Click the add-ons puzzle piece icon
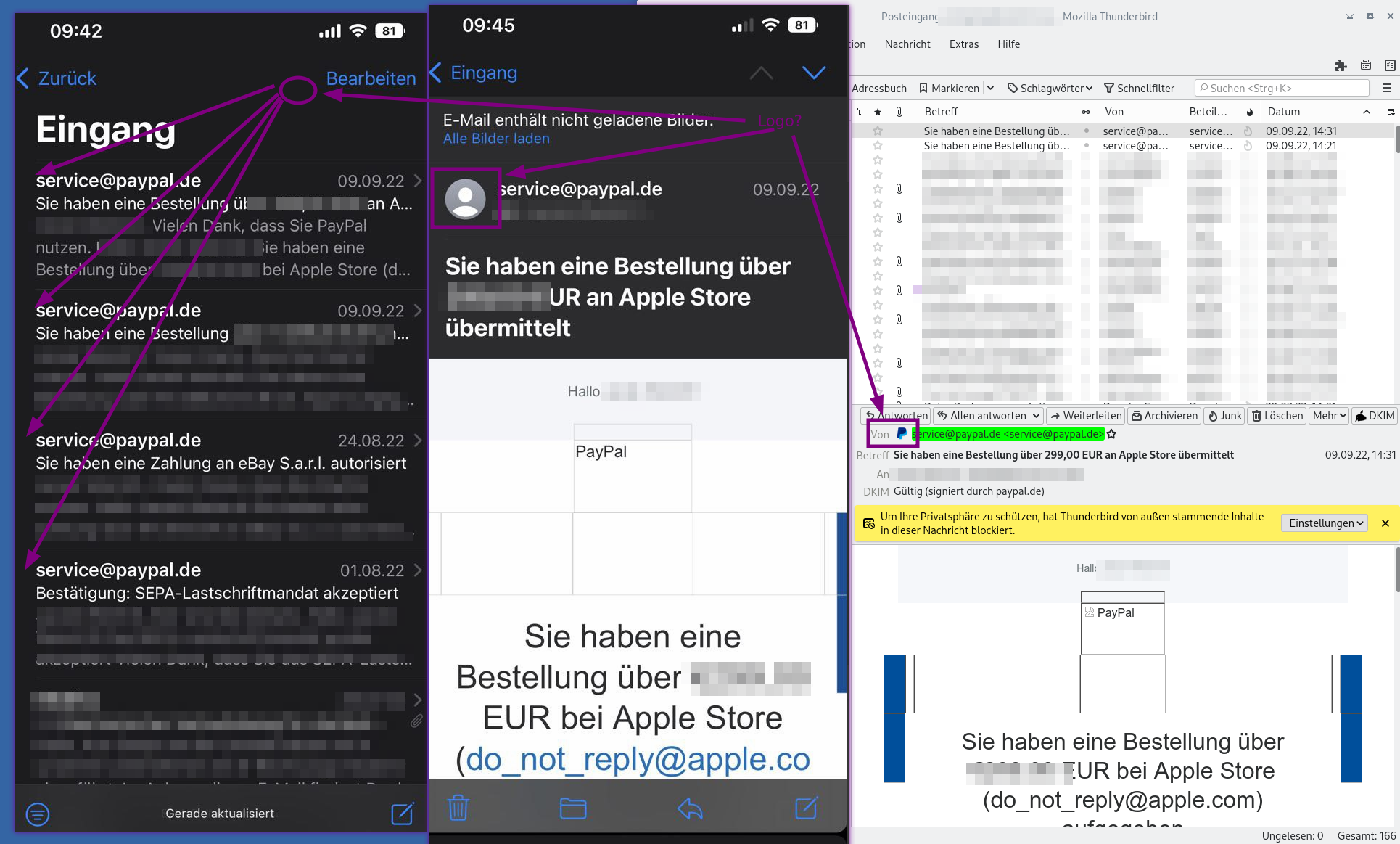The image size is (1400, 844). tap(1341, 65)
